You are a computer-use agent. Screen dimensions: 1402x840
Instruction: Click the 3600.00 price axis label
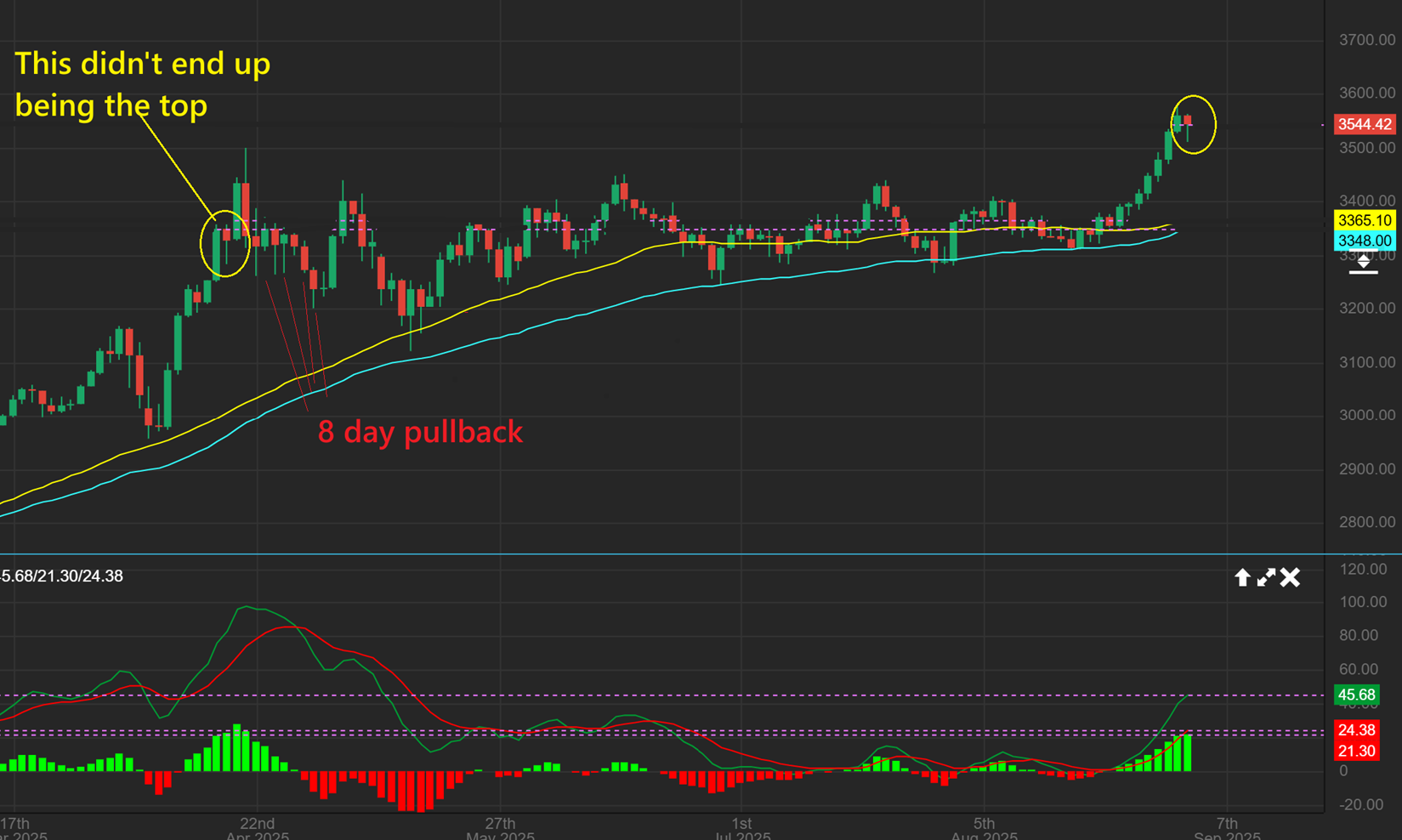(x=1367, y=93)
